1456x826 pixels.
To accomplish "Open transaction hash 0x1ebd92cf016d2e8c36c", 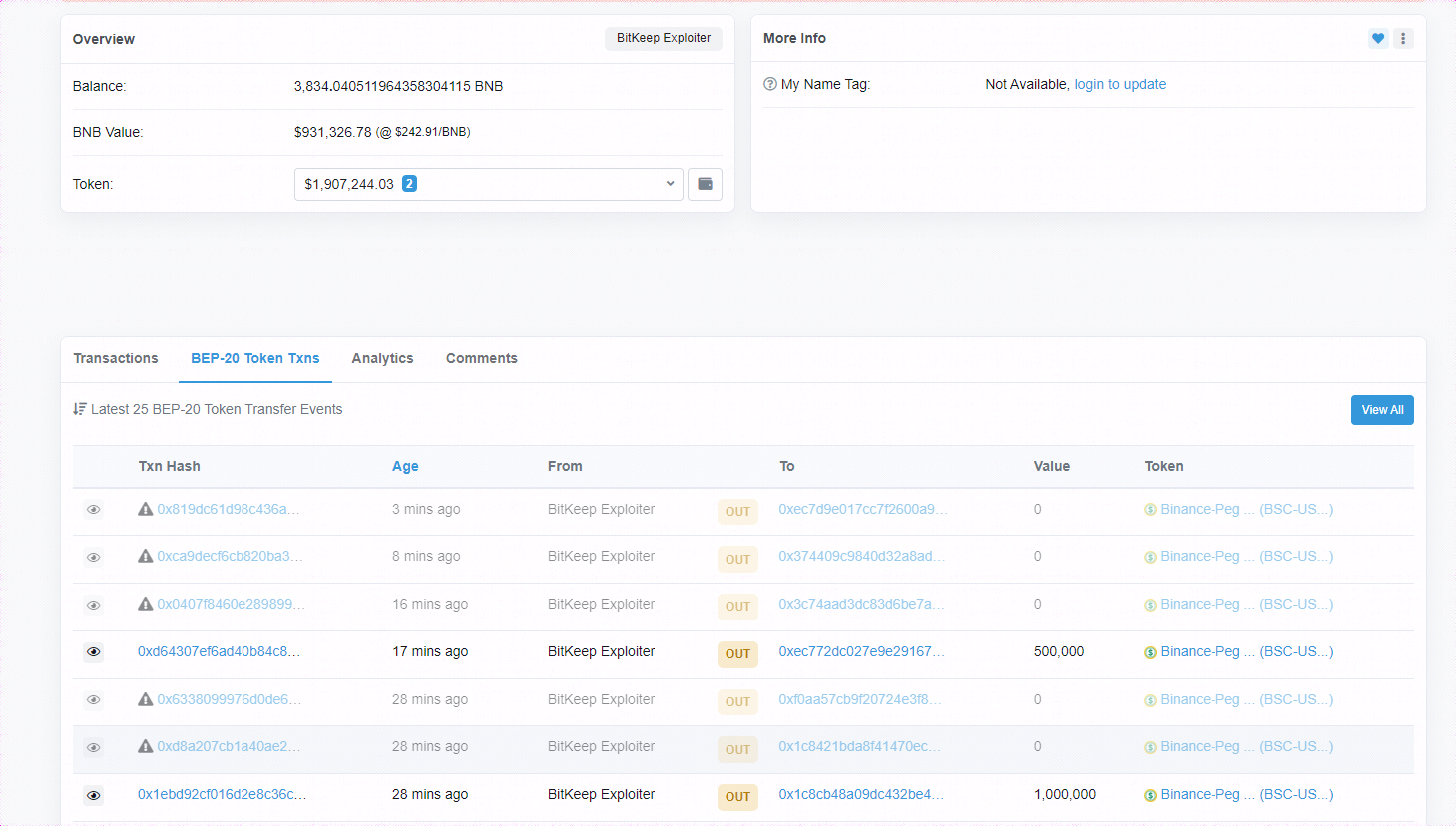I will (x=222, y=794).
